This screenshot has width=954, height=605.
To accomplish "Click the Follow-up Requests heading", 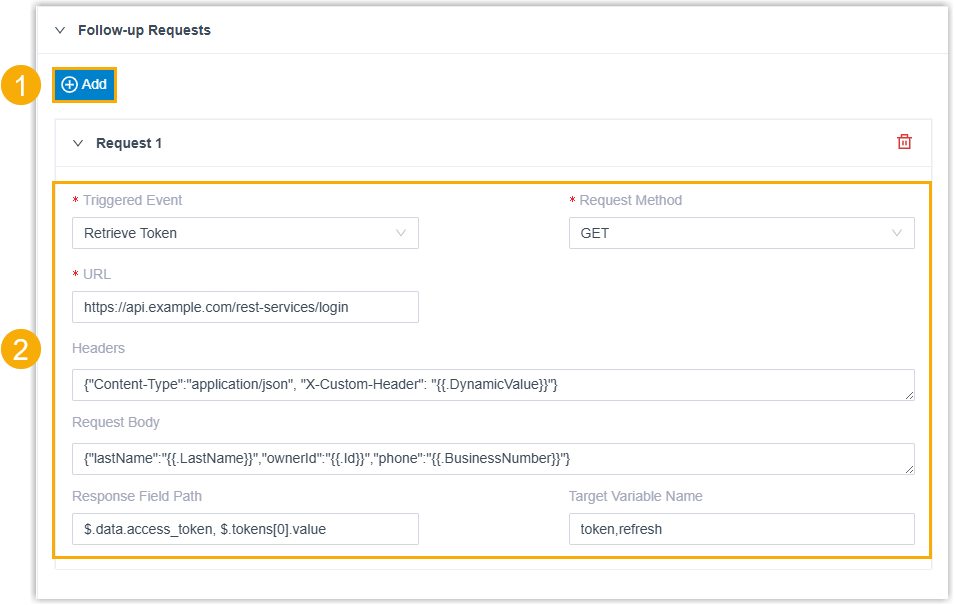I will coord(144,30).
